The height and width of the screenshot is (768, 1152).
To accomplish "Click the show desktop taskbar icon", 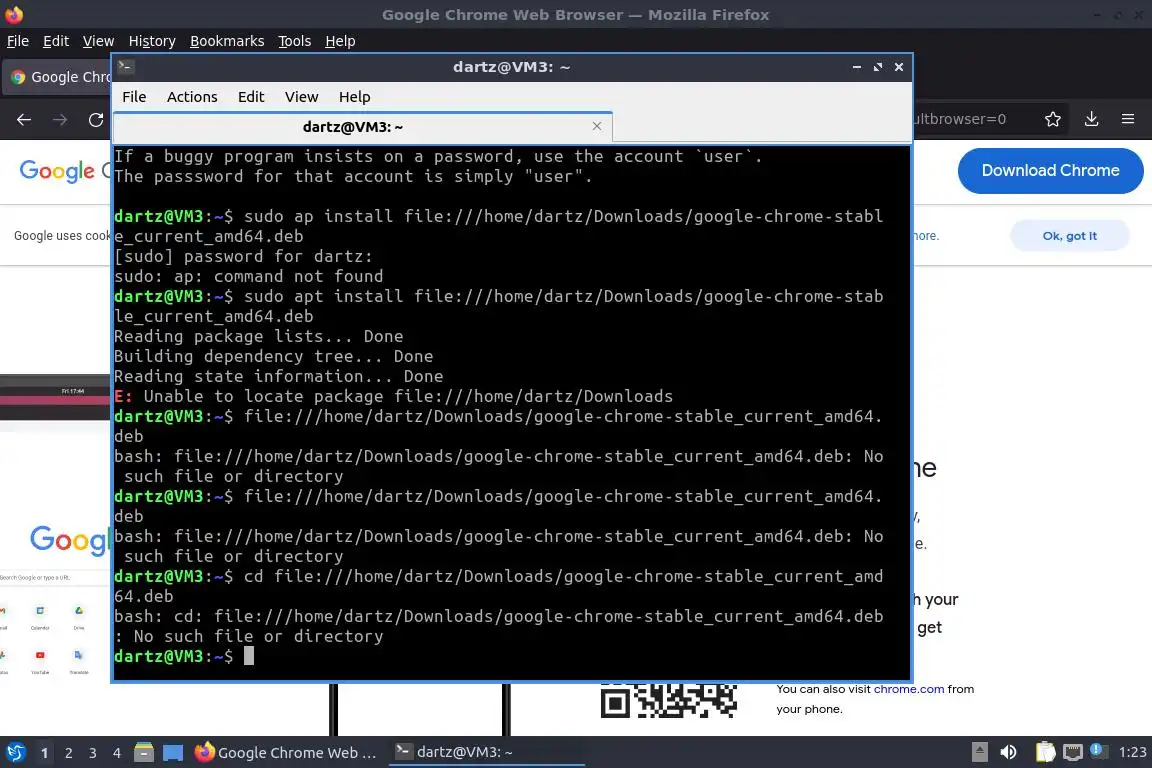I will (173, 753).
